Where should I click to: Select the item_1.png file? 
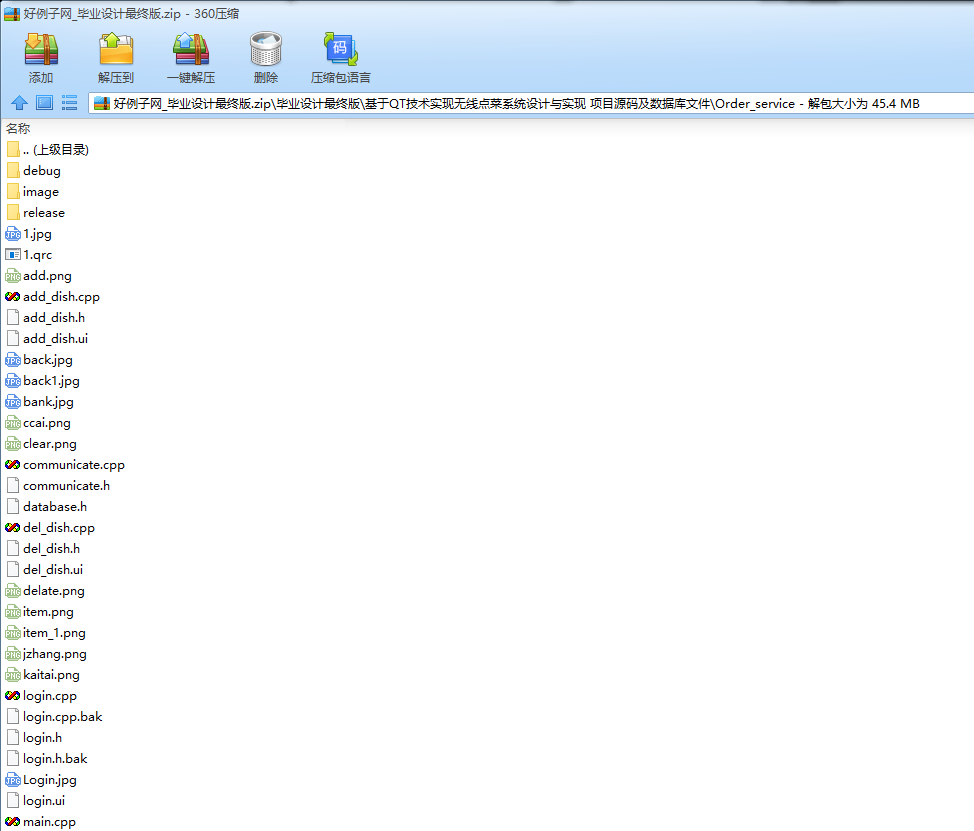click(x=46, y=633)
